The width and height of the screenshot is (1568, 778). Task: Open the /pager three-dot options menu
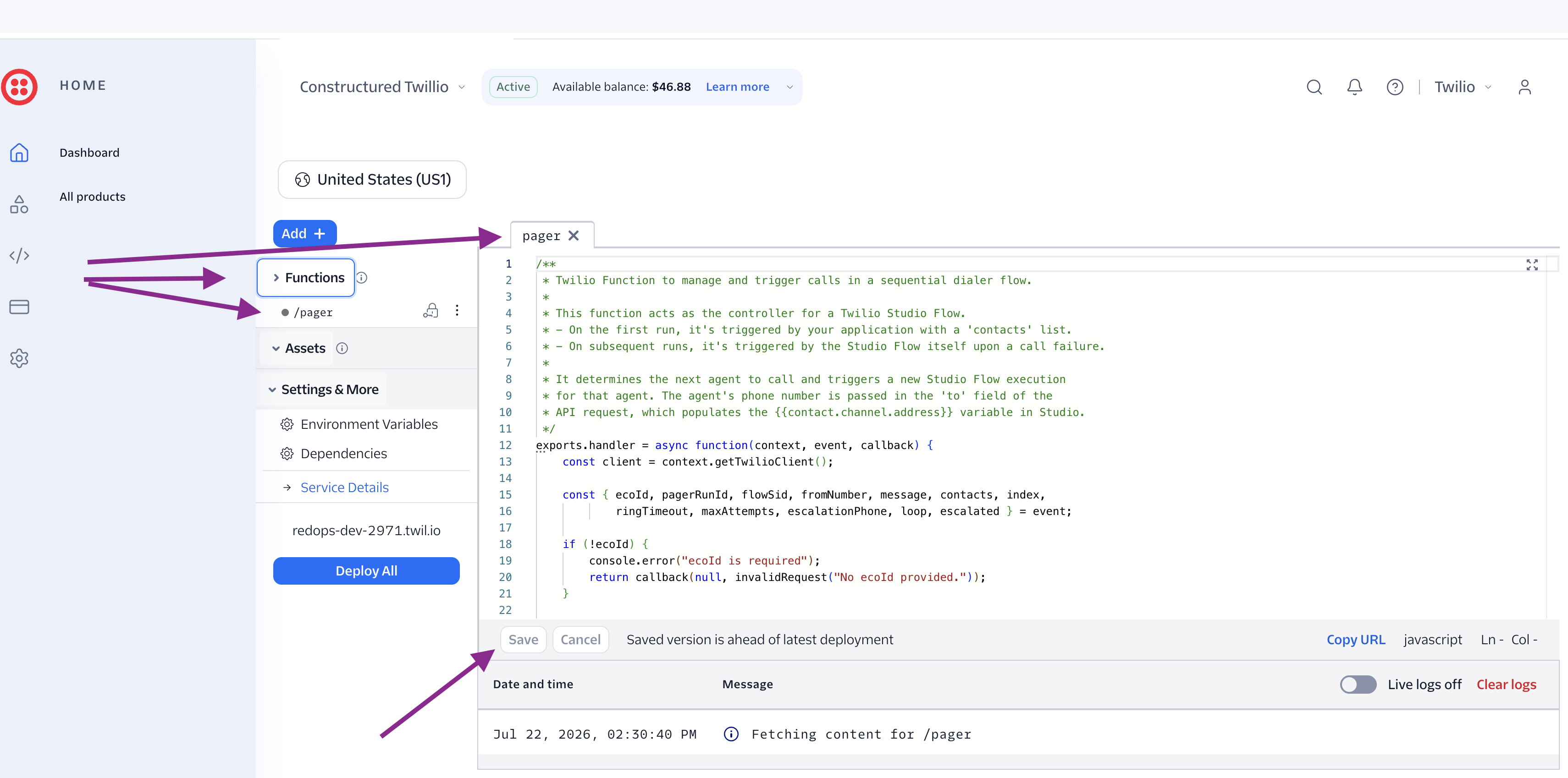[x=457, y=311]
